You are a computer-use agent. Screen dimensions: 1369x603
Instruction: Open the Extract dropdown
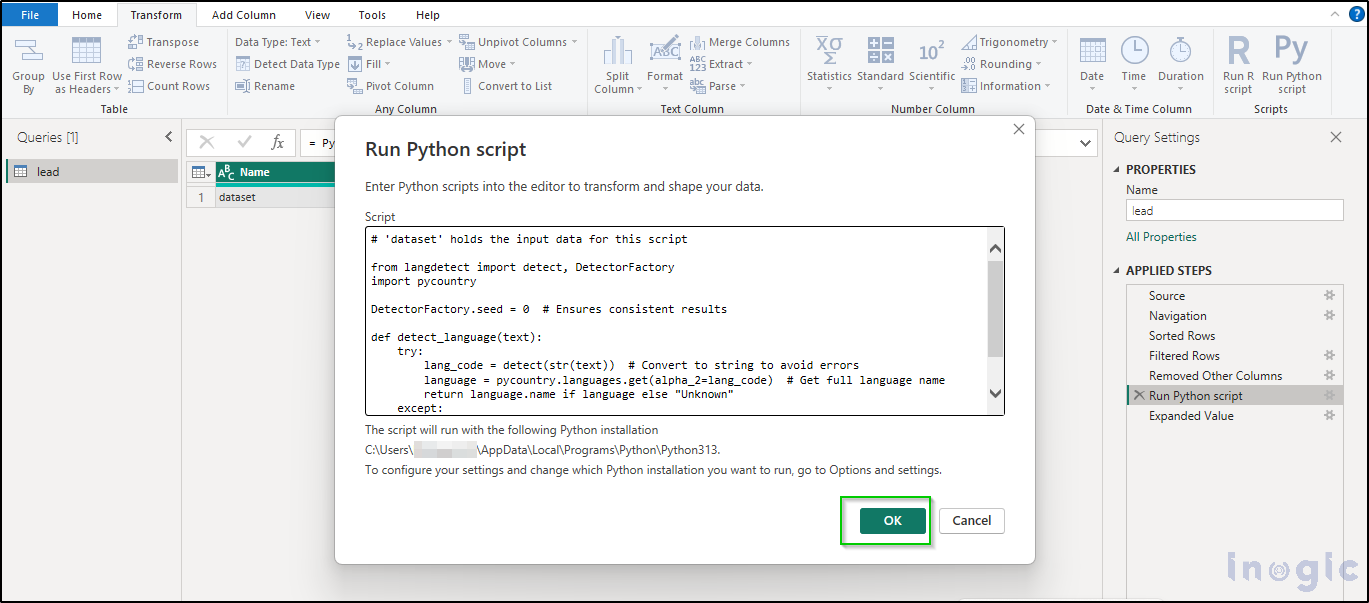[721, 64]
